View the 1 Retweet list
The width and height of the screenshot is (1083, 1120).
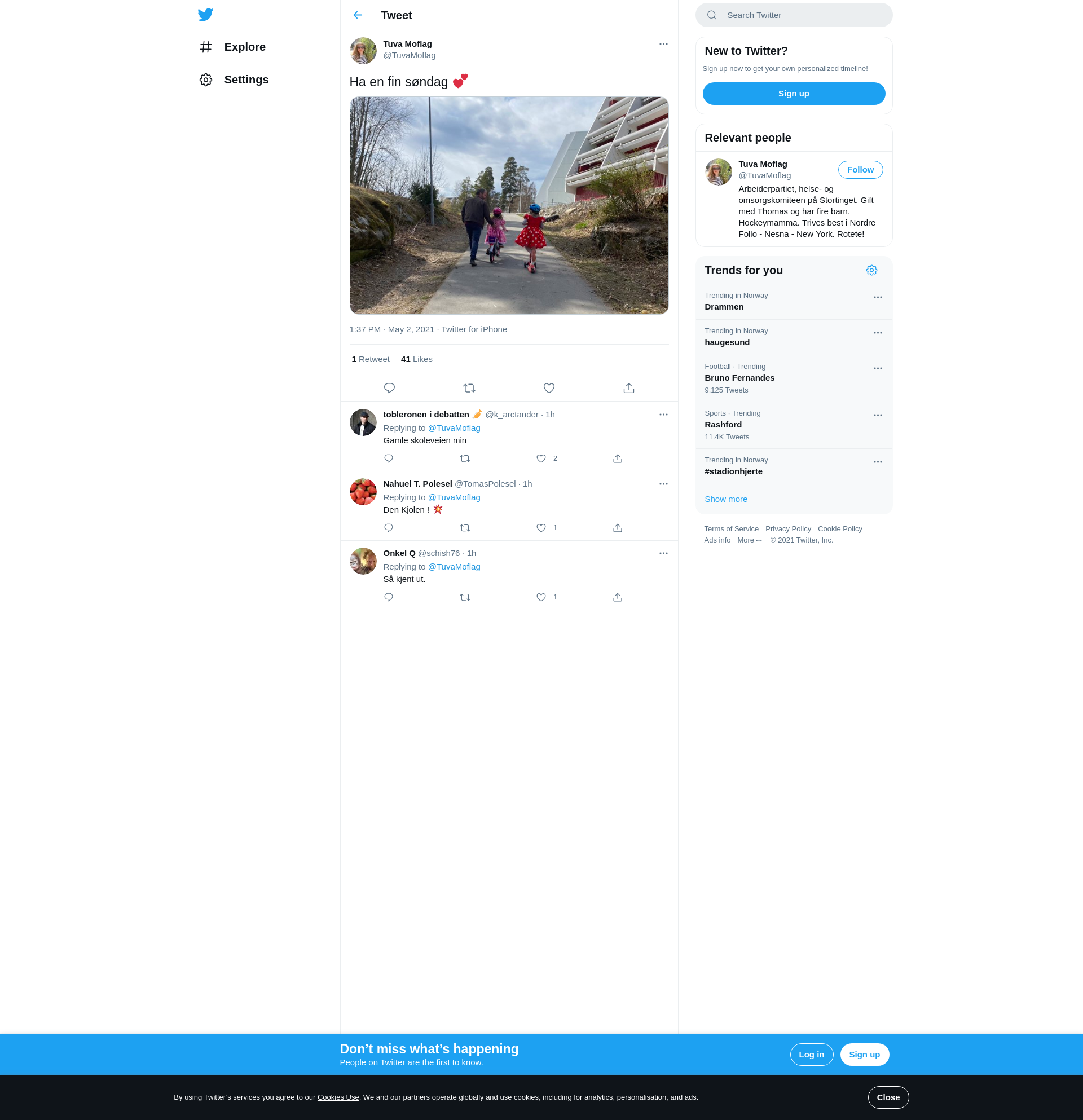click(371, 359)
